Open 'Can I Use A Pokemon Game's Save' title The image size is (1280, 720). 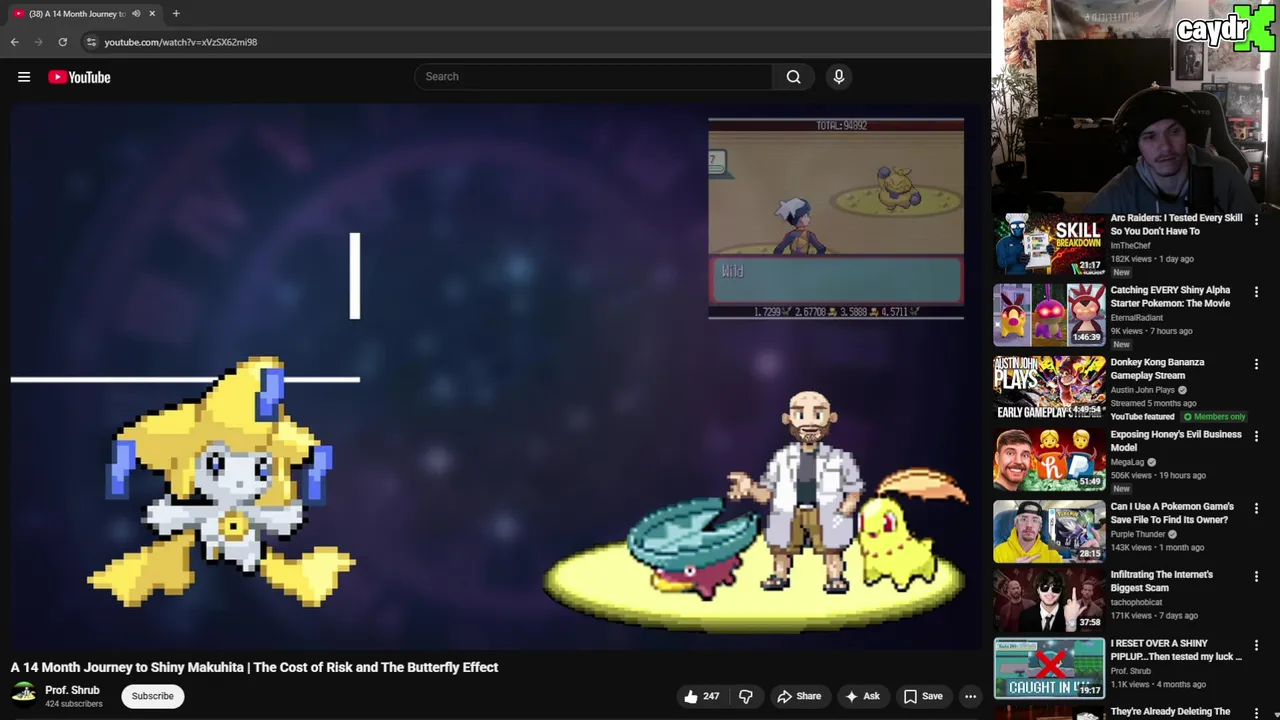tap(1172, 513)
